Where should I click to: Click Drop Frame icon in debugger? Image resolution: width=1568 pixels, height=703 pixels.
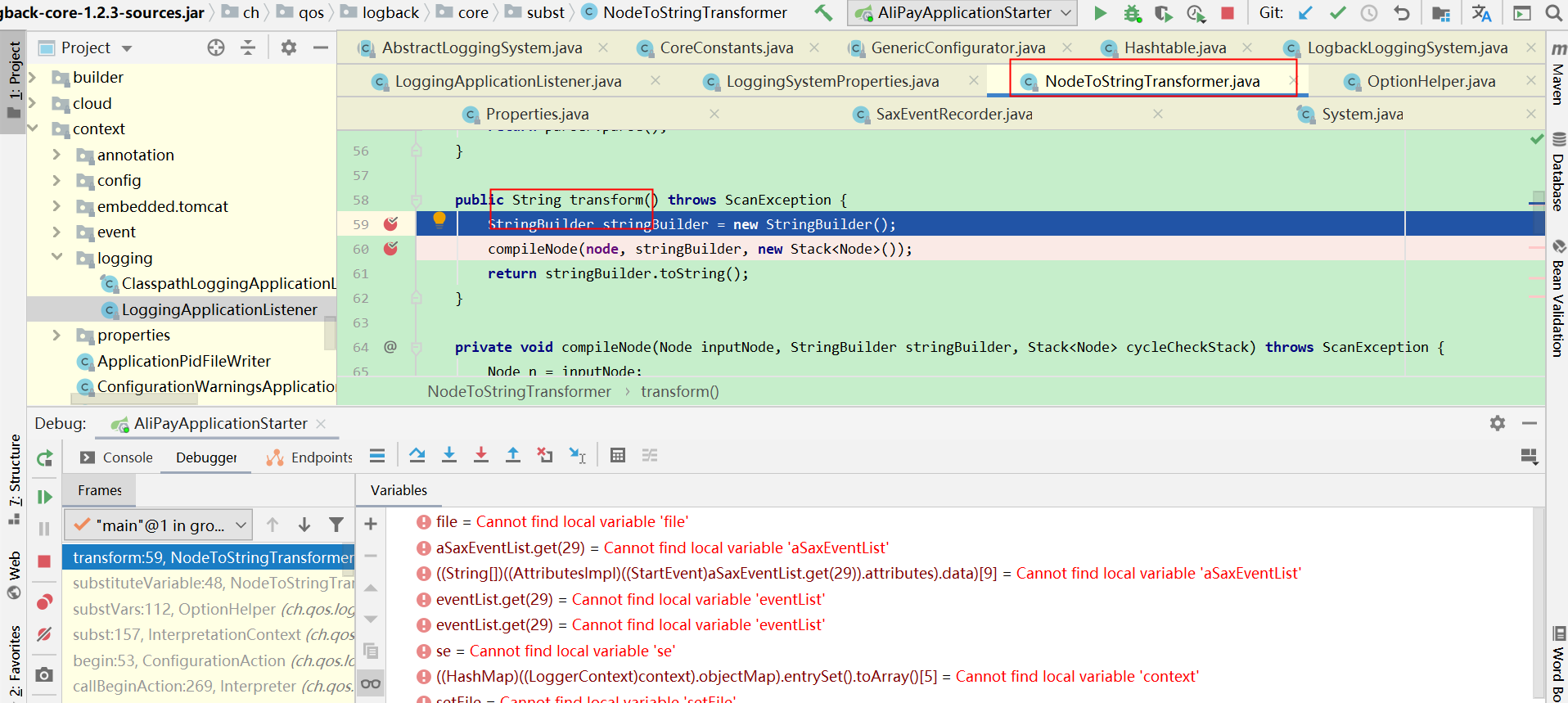click(545, 455)
